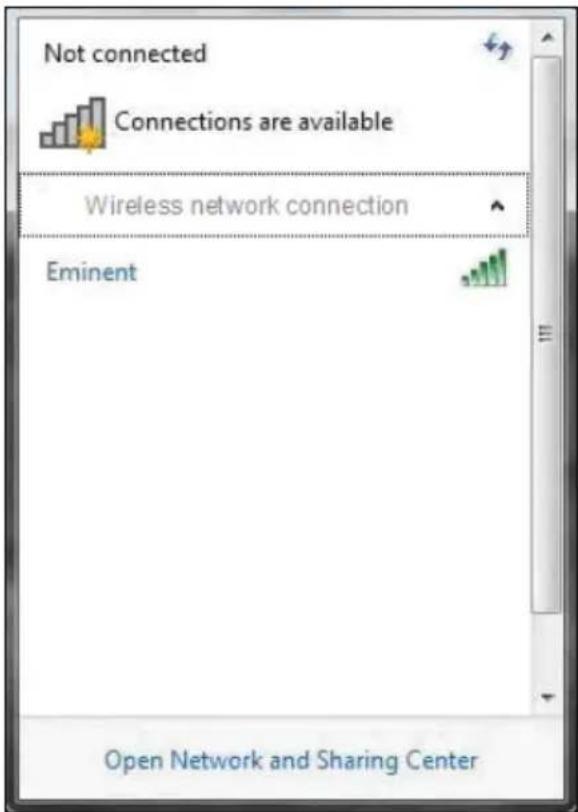Click the green signal bars next to Eminent
Screen dimensions: 578x812
click(x=485, y=268)
